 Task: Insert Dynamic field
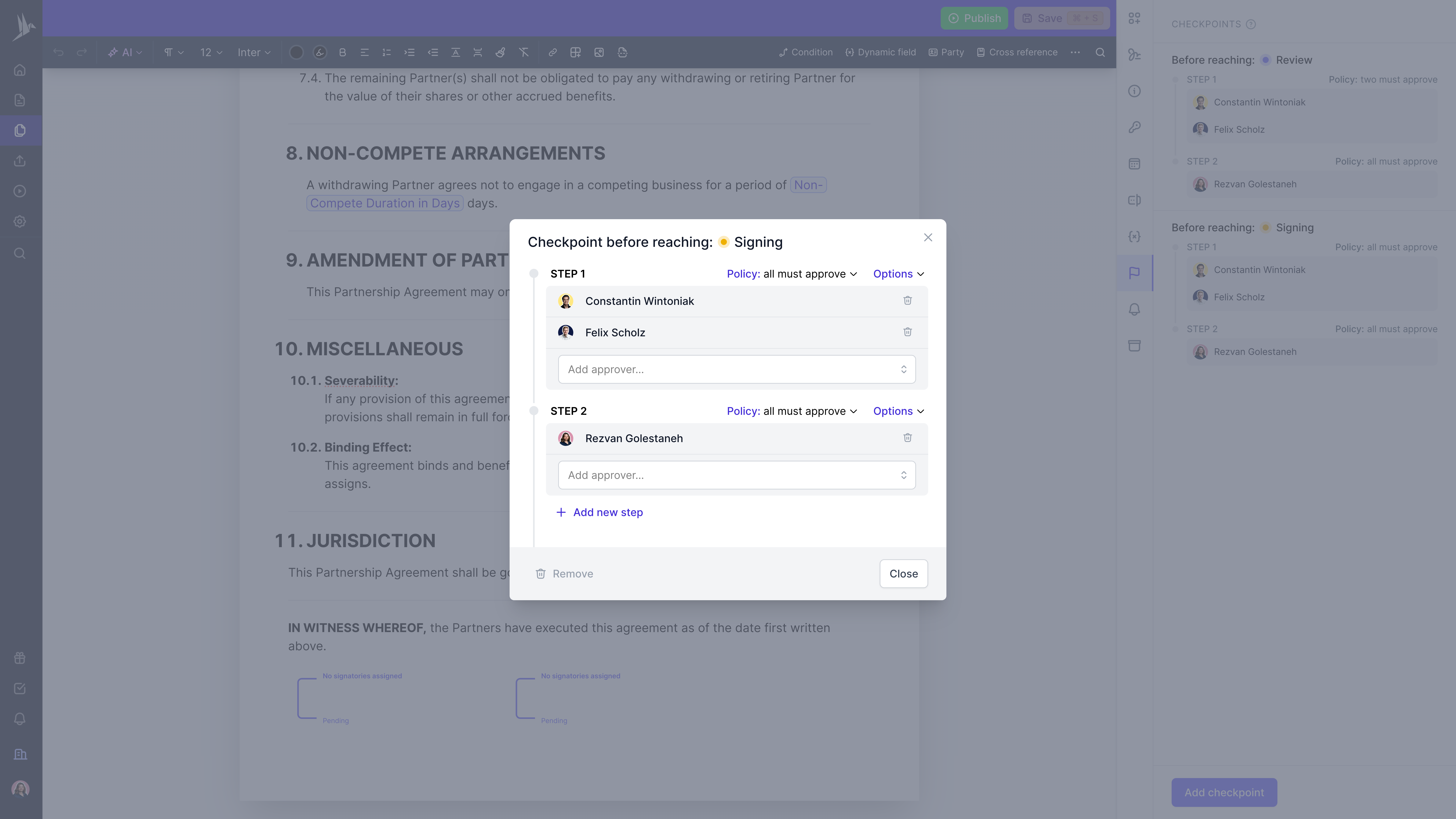point(881,53)
